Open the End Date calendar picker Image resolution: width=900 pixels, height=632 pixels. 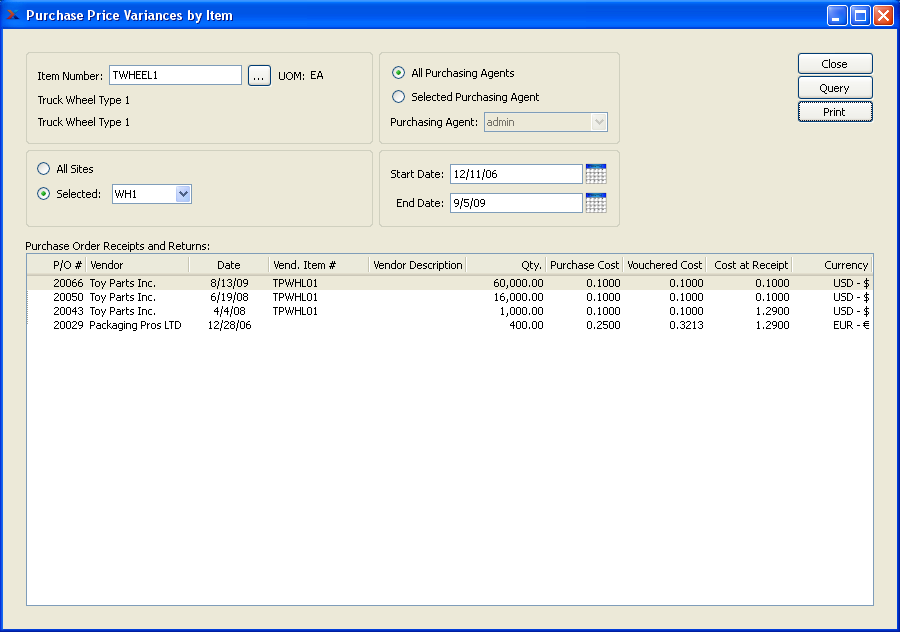(596, 203)
